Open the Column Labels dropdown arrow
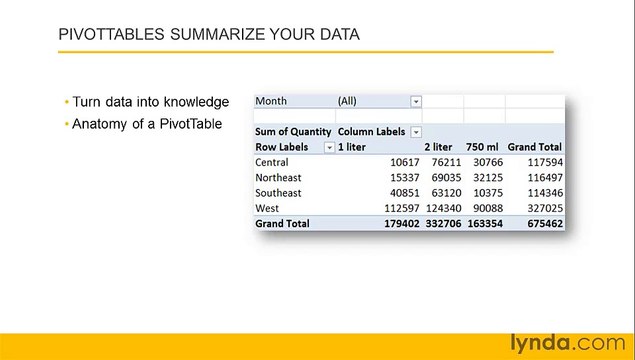The height and width of the screenshot is (360, 635). (416, 132)
